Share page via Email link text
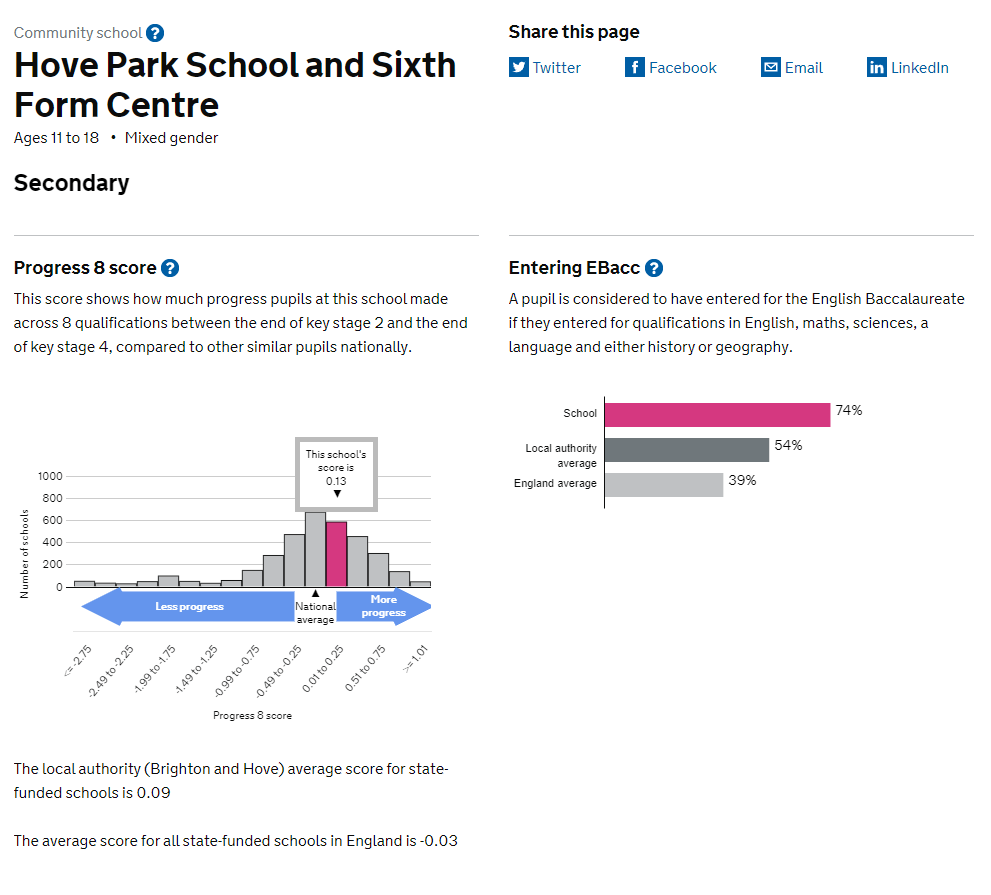Screen dimensions: 991x895 [x=804, y=68]
